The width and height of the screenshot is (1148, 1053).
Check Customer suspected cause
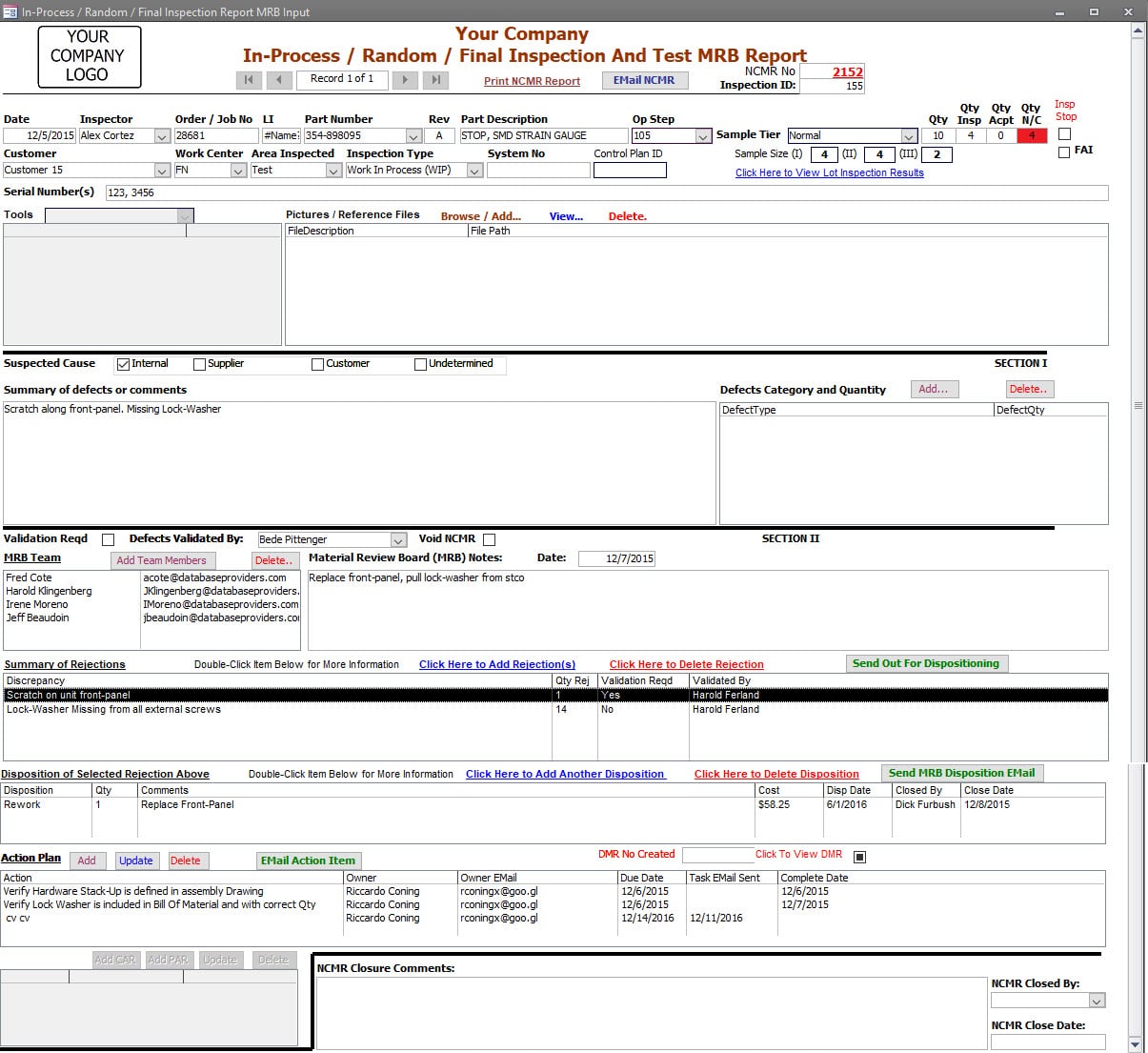click(317, 364)
